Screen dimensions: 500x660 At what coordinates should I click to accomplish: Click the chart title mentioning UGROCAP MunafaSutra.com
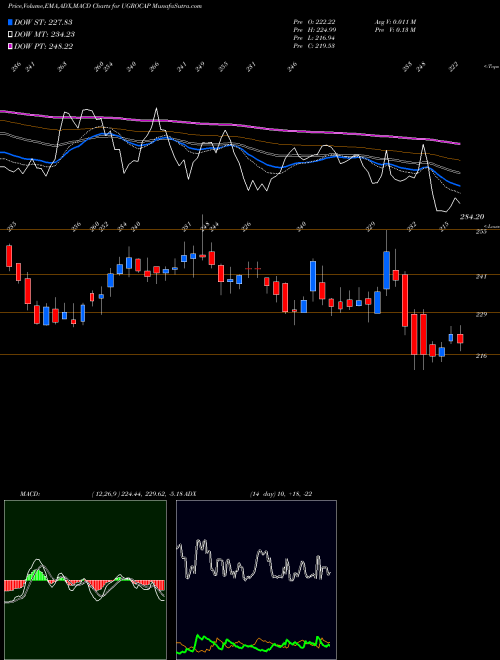click(x=105, y=6)
